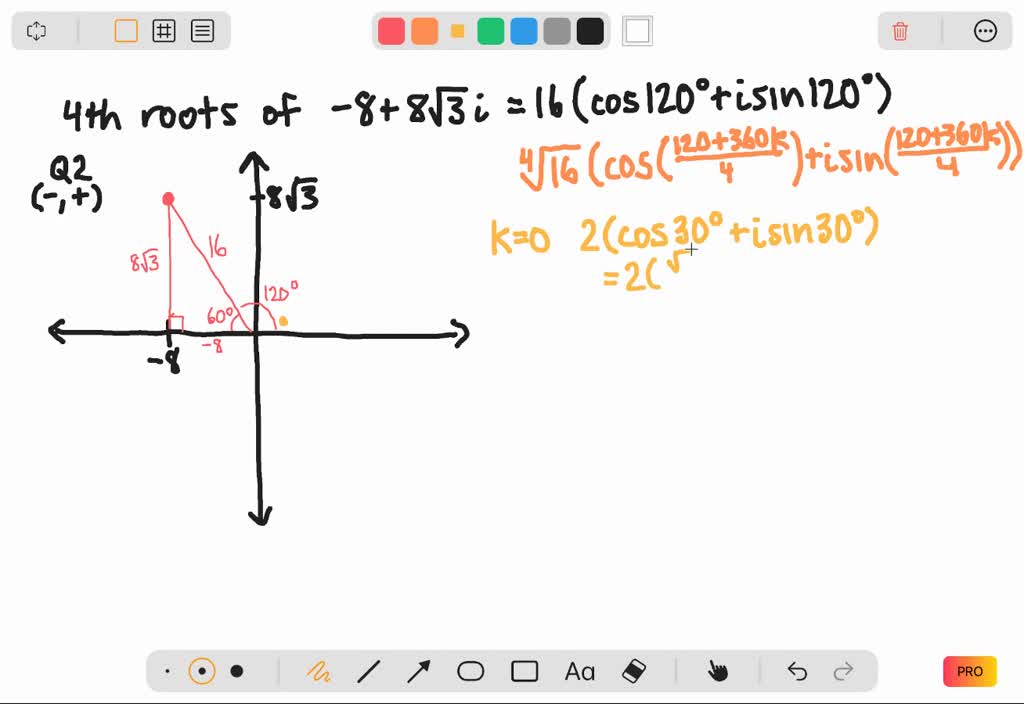Screen dimensions: 1024x704
Task: Select the ellipse shape tool
Action: (x=471, y=671)
